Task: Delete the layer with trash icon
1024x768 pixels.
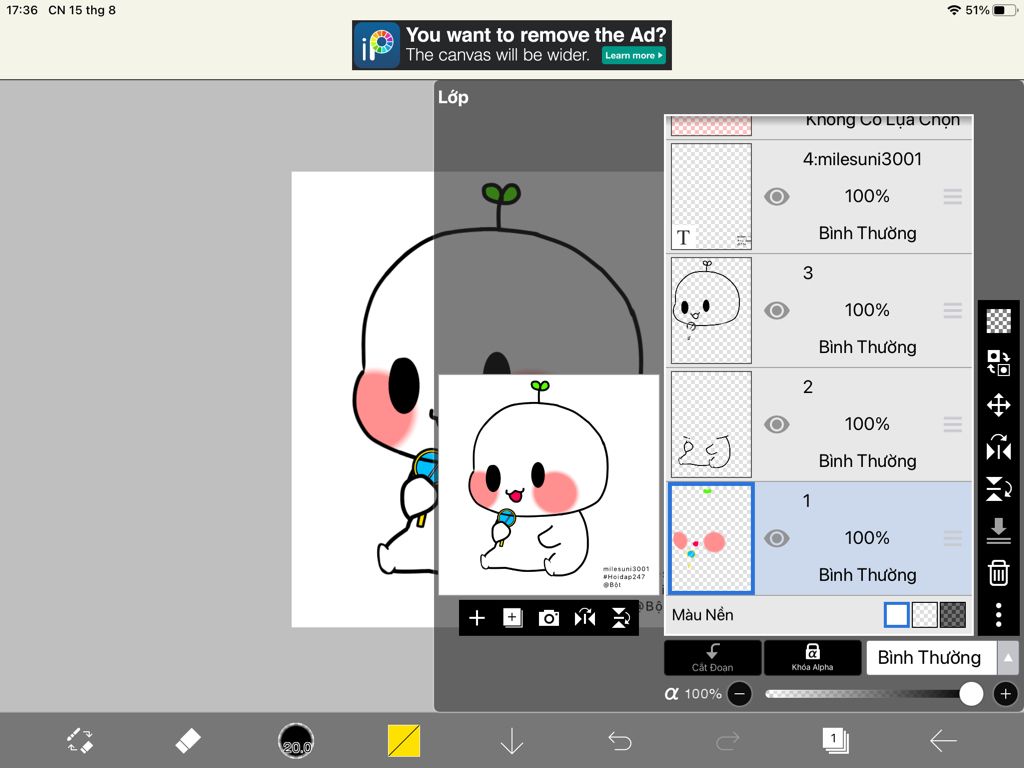Action: tap(999, 573)
